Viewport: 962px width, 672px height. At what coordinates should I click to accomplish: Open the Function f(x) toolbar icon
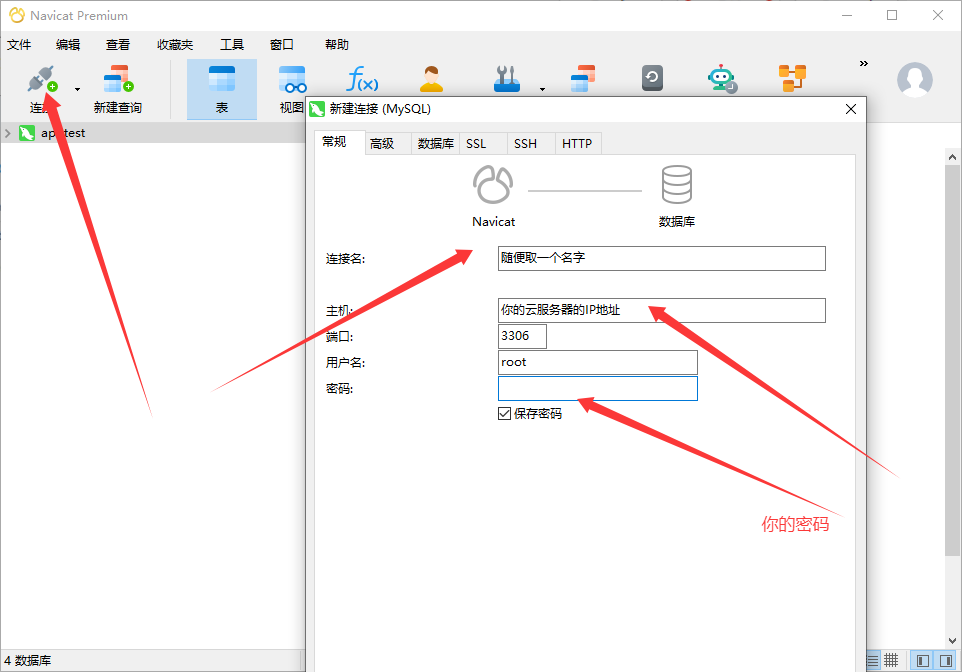[362, 79]
